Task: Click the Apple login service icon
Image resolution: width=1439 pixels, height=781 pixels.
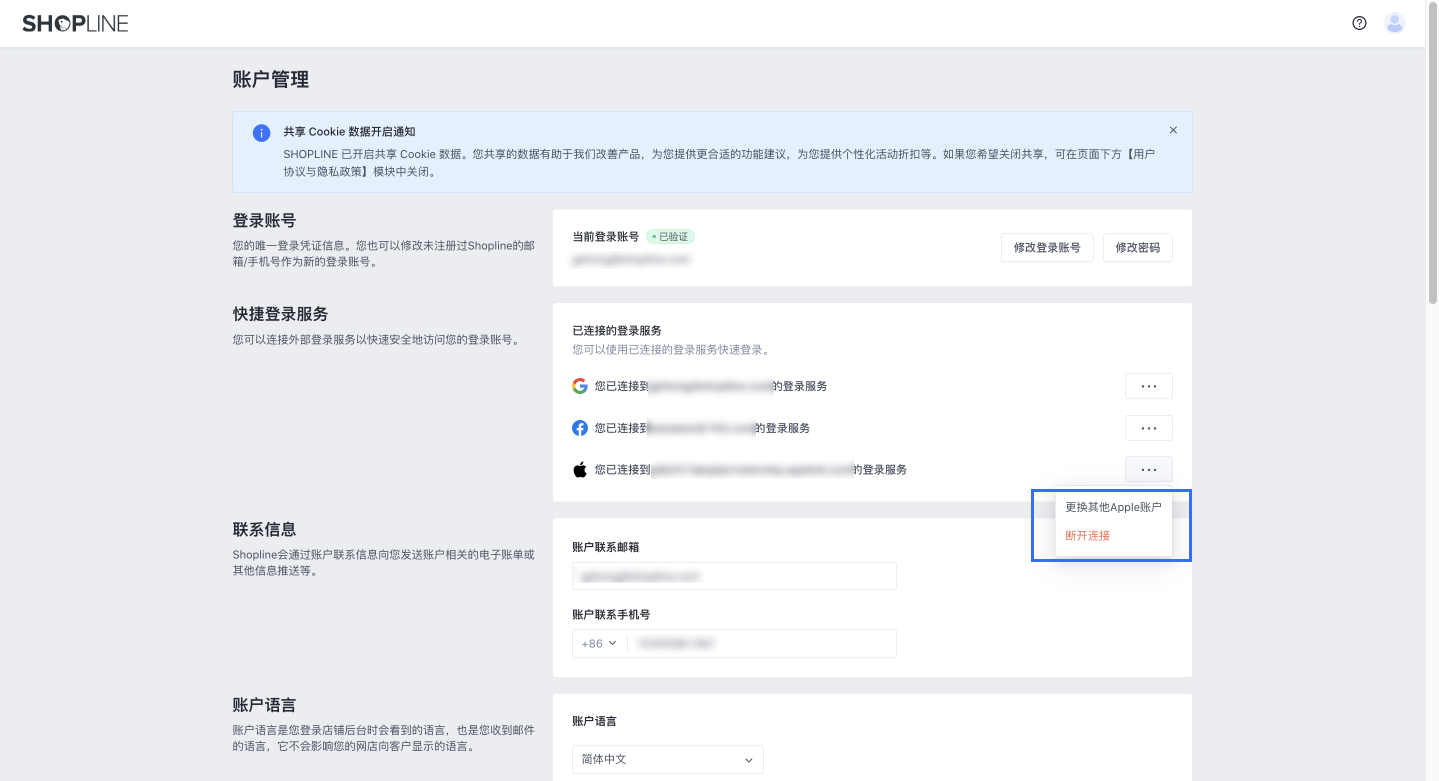Action: [579, 469]
